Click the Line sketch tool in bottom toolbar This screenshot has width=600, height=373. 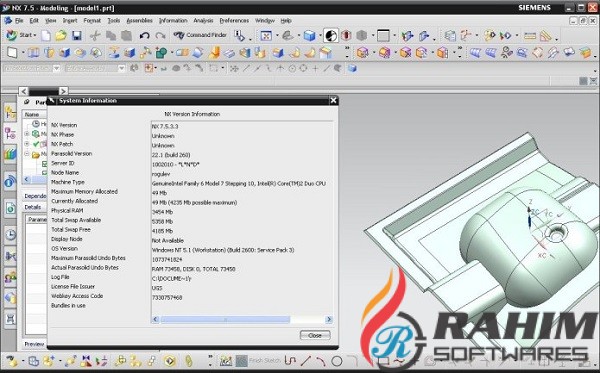[x=305, y=361]
